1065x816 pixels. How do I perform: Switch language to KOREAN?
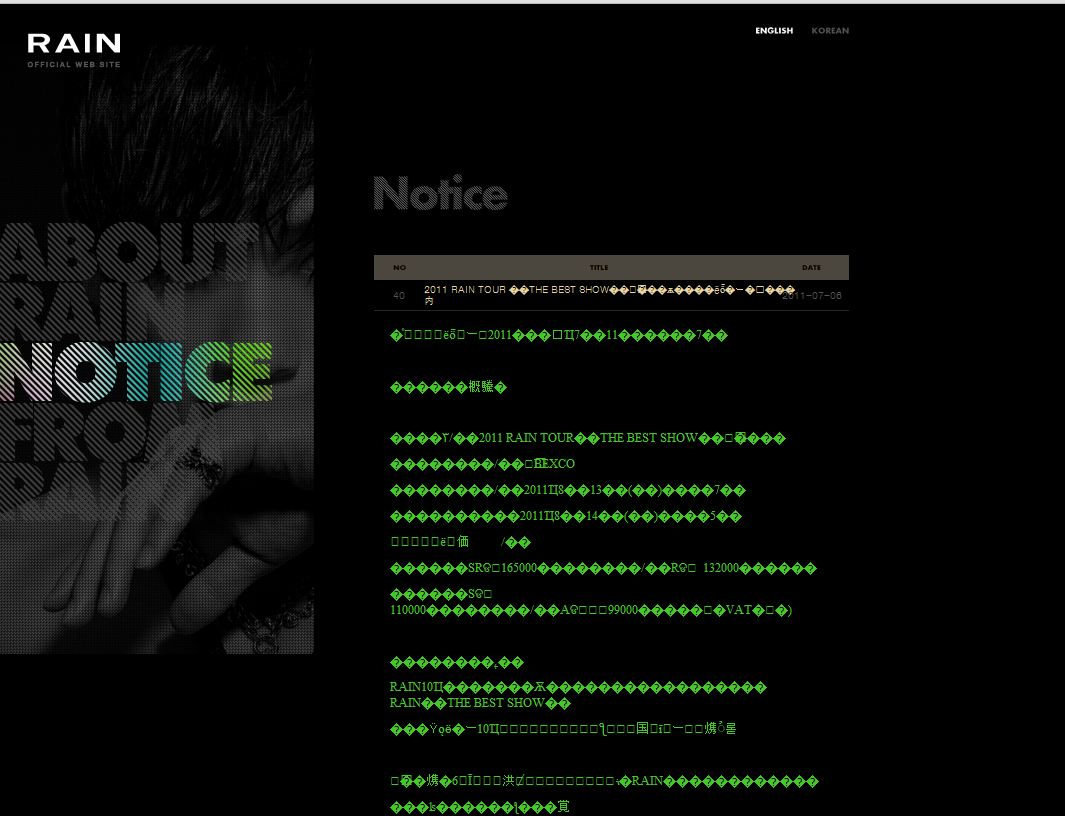[x=830, y=31]
